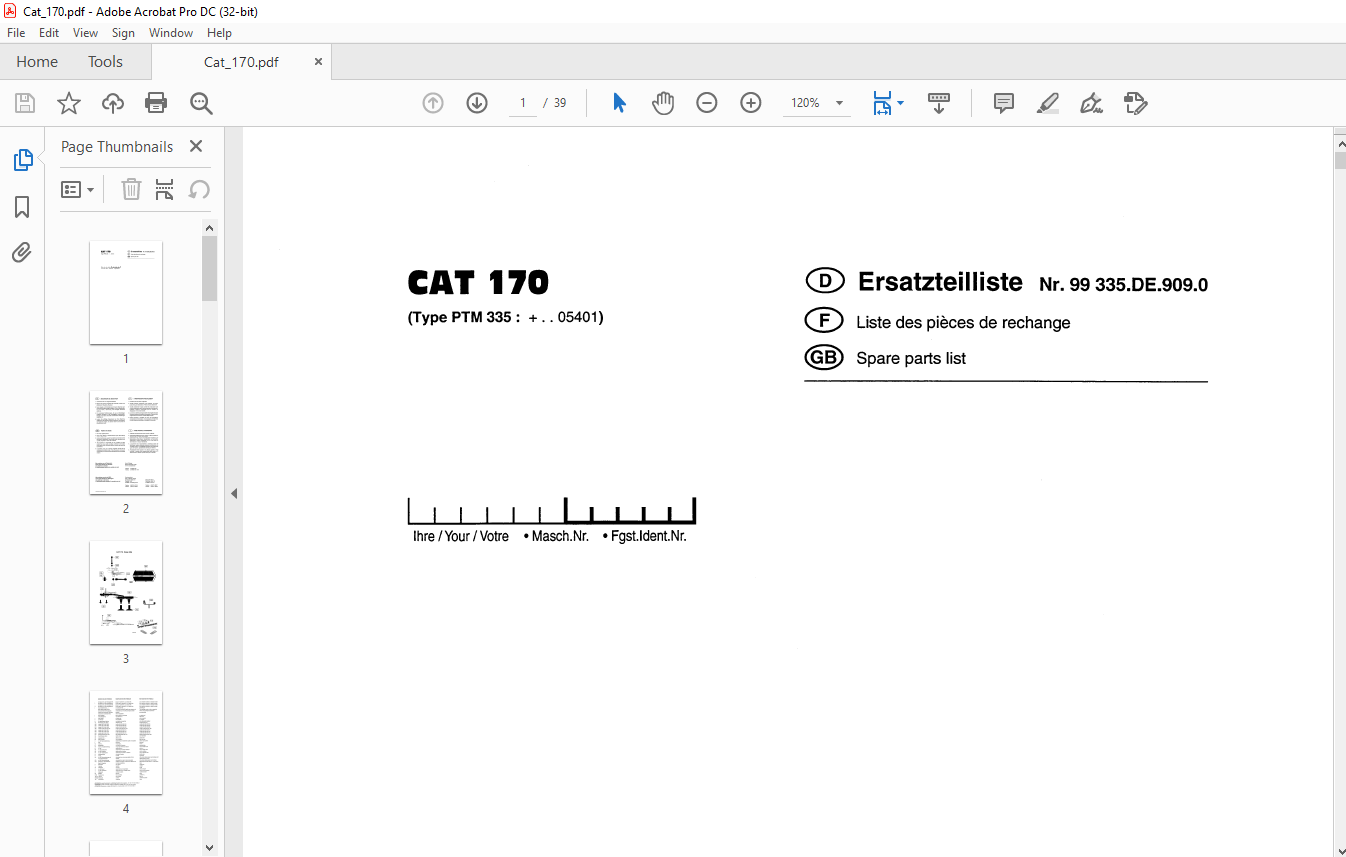The height and width of the screenshot is (857, 1346).
Task: Click the cloud upload icon
Action: (113, 103)
